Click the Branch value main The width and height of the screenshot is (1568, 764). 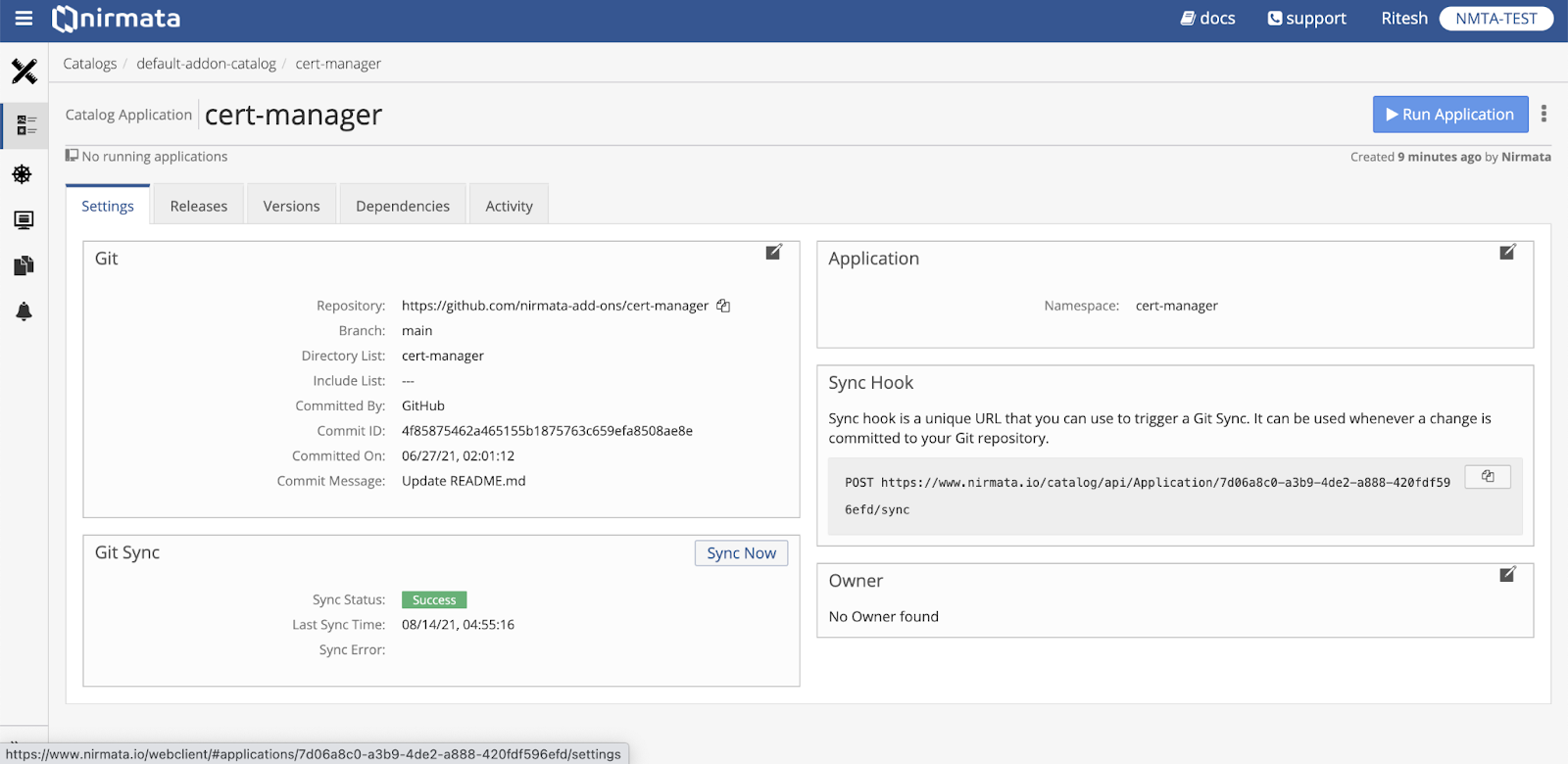(x=416, y=331)
